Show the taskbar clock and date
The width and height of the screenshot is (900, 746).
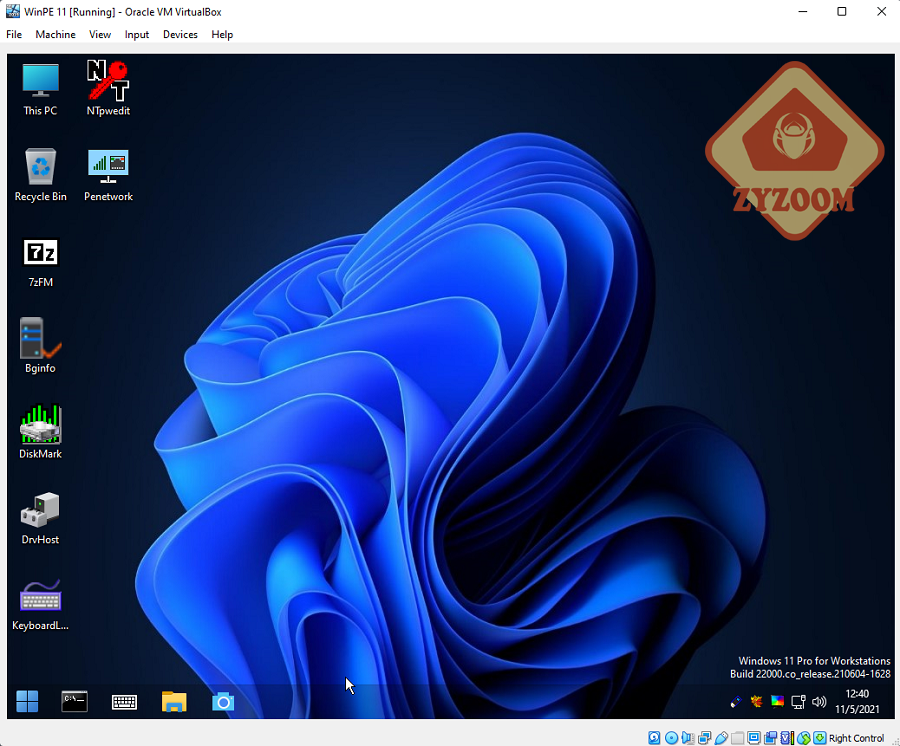click(x=857, y=701)
